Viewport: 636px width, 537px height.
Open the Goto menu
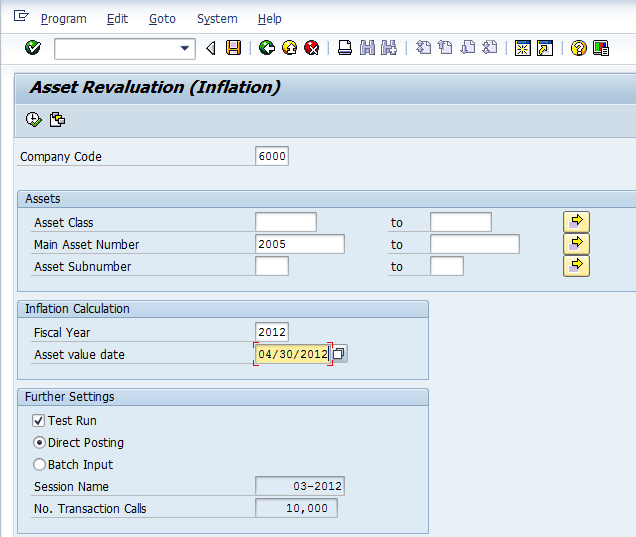[162, 19]
